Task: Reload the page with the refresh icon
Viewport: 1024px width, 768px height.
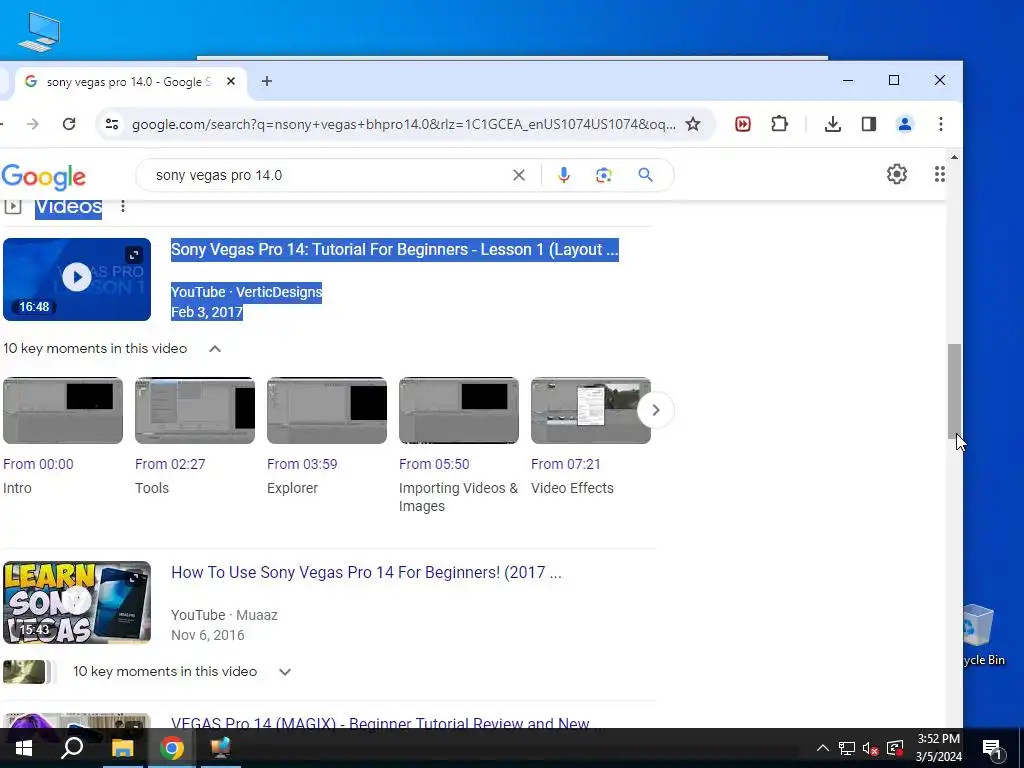Action: click(69, 123)
